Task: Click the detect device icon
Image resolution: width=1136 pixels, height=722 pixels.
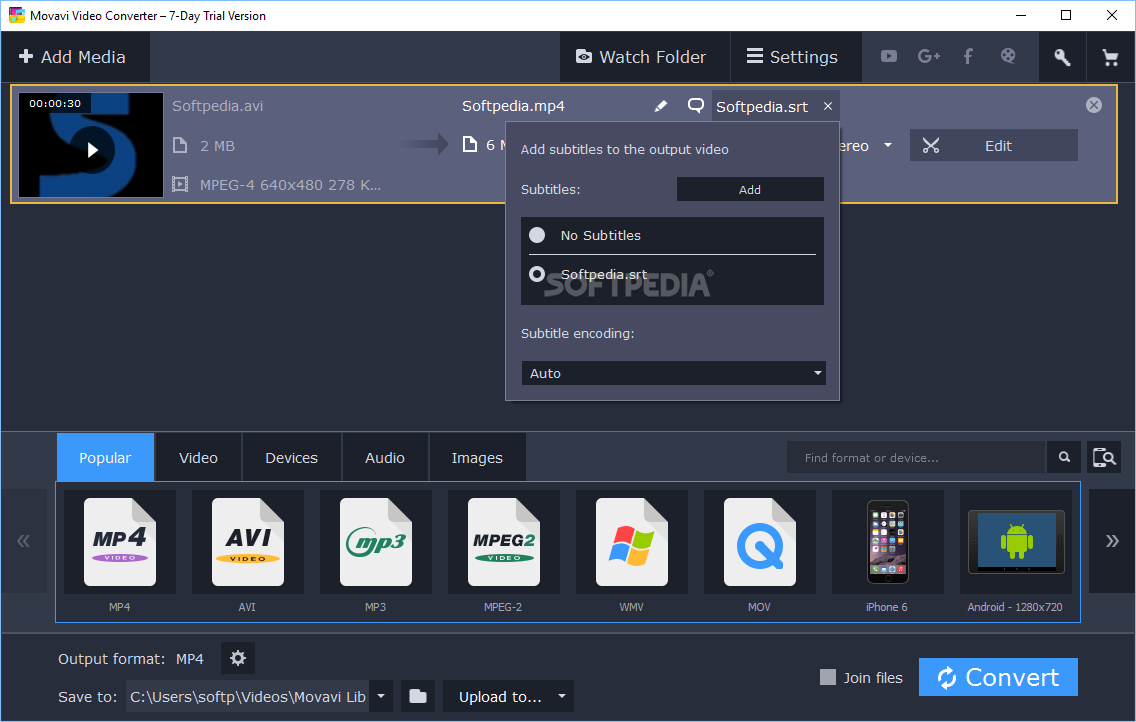Action: (x=1104, y=458)
